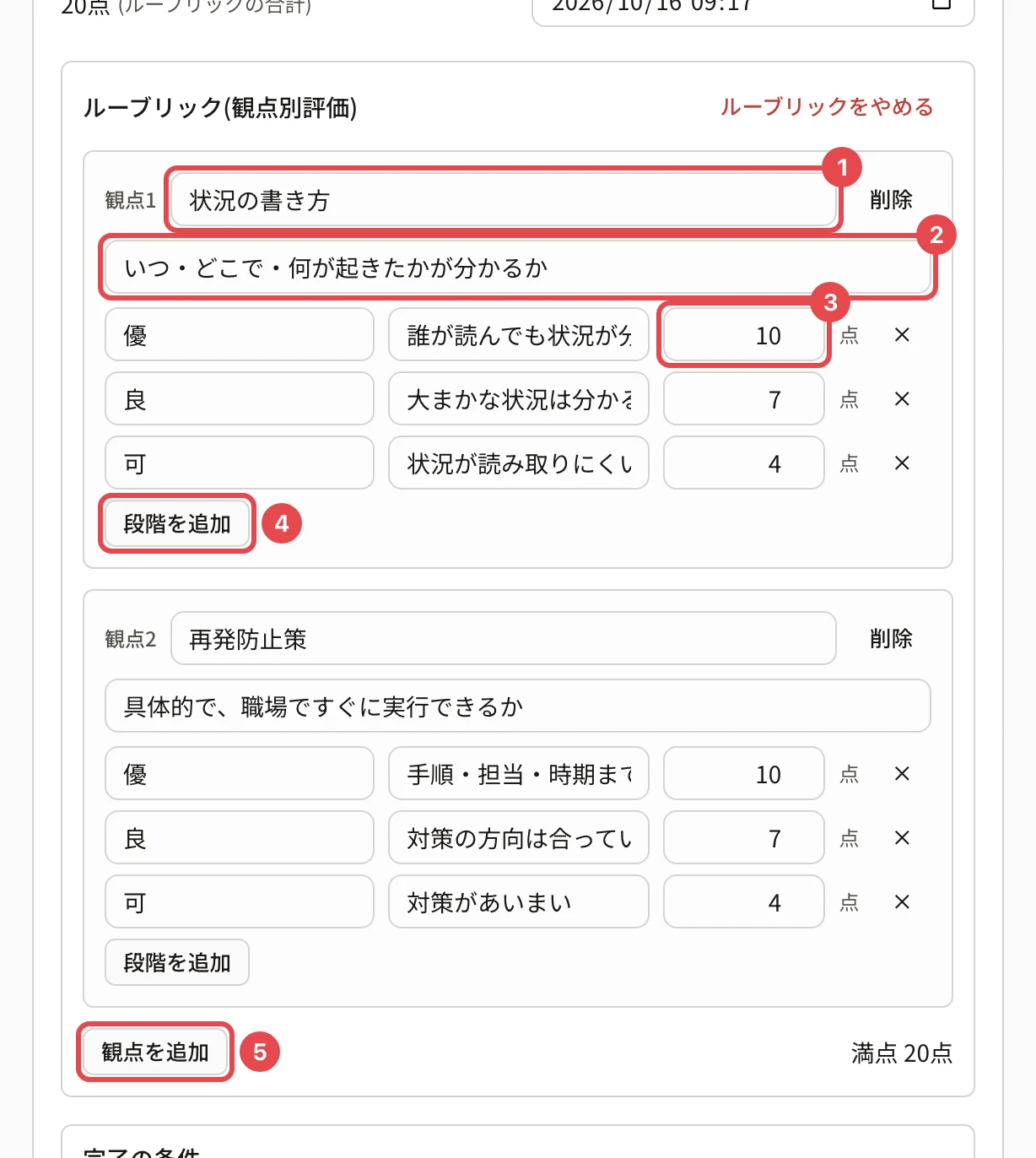Image resolution: width=1036 pixels, height=1158 pixels.
Task: Edit the description starting with 対策の方向は合っている
Action: [519, 838]
